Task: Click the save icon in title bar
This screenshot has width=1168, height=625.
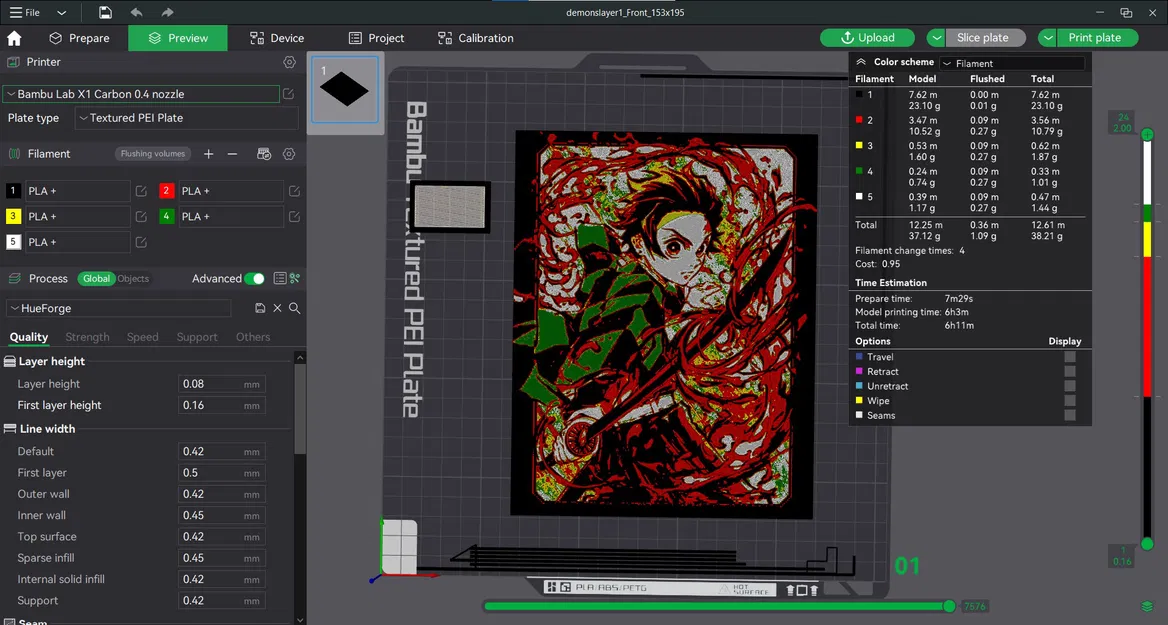Action: coord(106,12)
